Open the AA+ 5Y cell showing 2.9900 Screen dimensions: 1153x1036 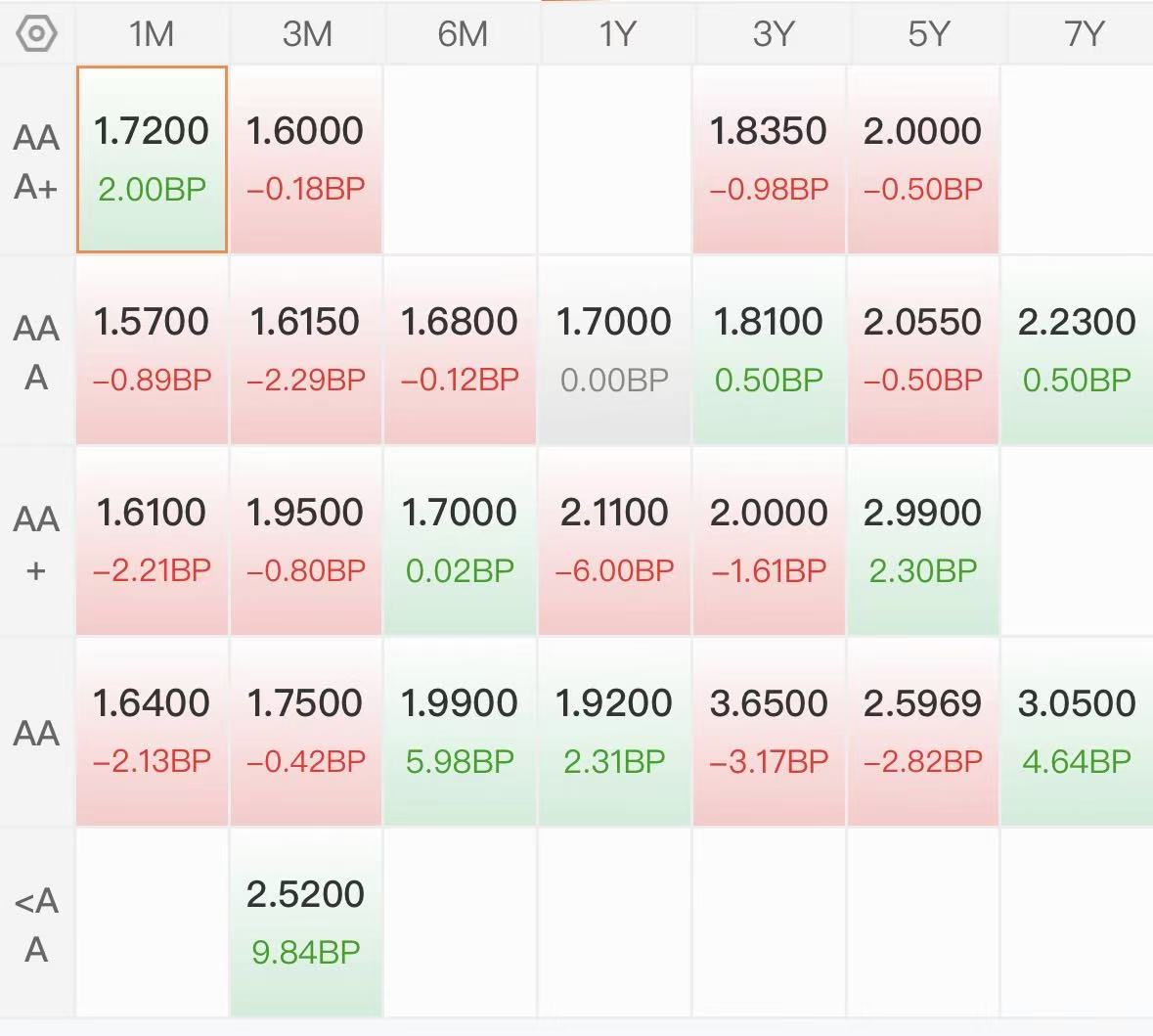(x=923, y=541)
